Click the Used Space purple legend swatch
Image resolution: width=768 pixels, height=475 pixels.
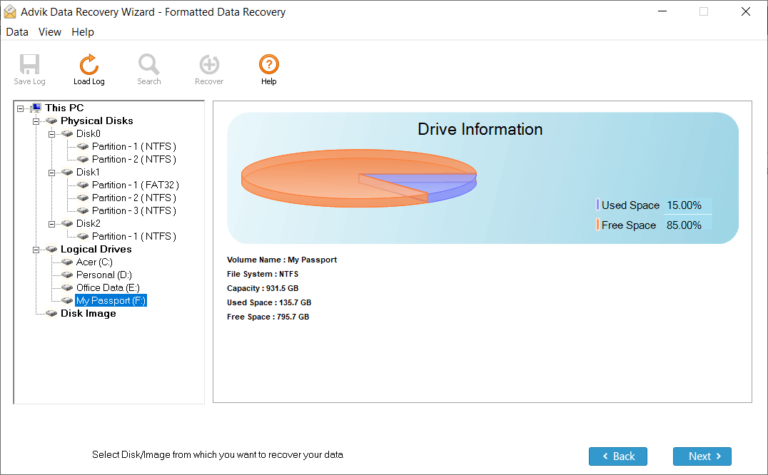pos(598,205)
